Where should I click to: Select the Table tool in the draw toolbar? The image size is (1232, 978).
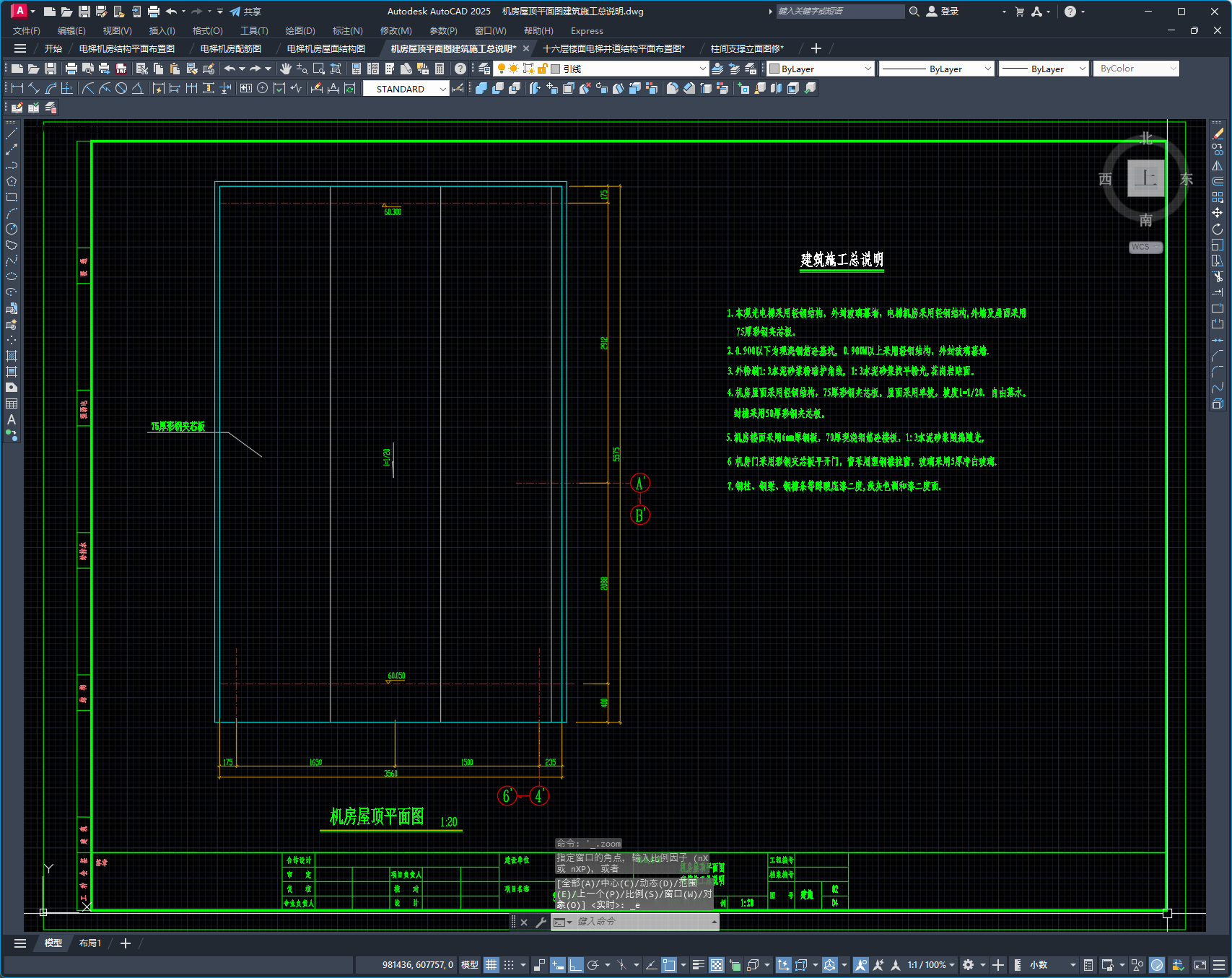pos(12,403)
